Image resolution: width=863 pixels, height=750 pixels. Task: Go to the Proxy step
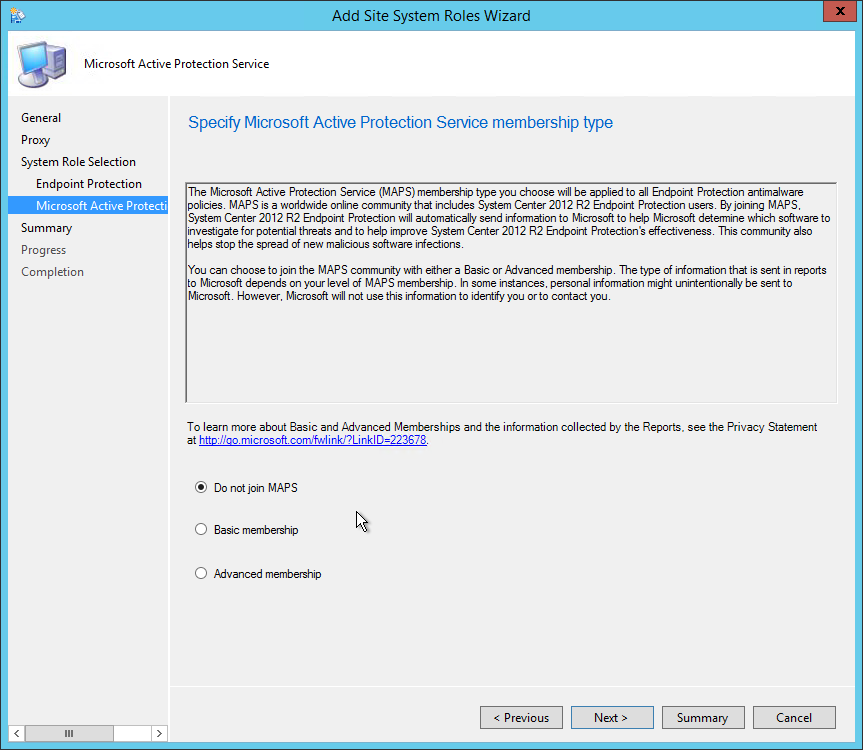tap(35, 140)
